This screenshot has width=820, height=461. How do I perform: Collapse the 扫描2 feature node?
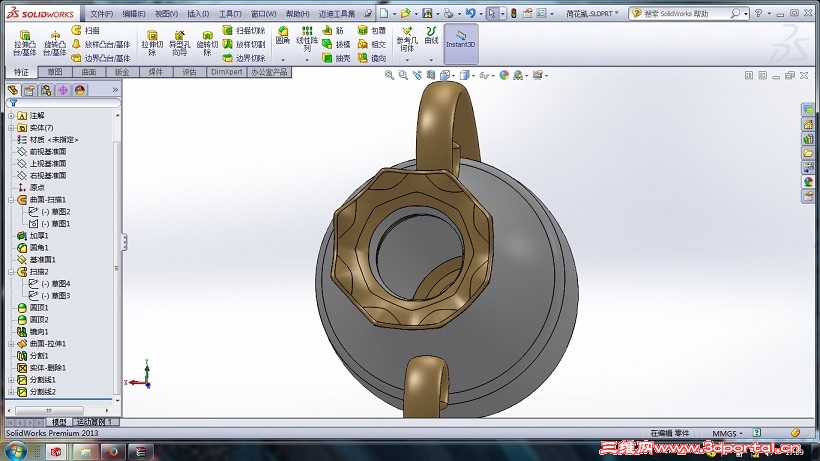tap(11, 272)
